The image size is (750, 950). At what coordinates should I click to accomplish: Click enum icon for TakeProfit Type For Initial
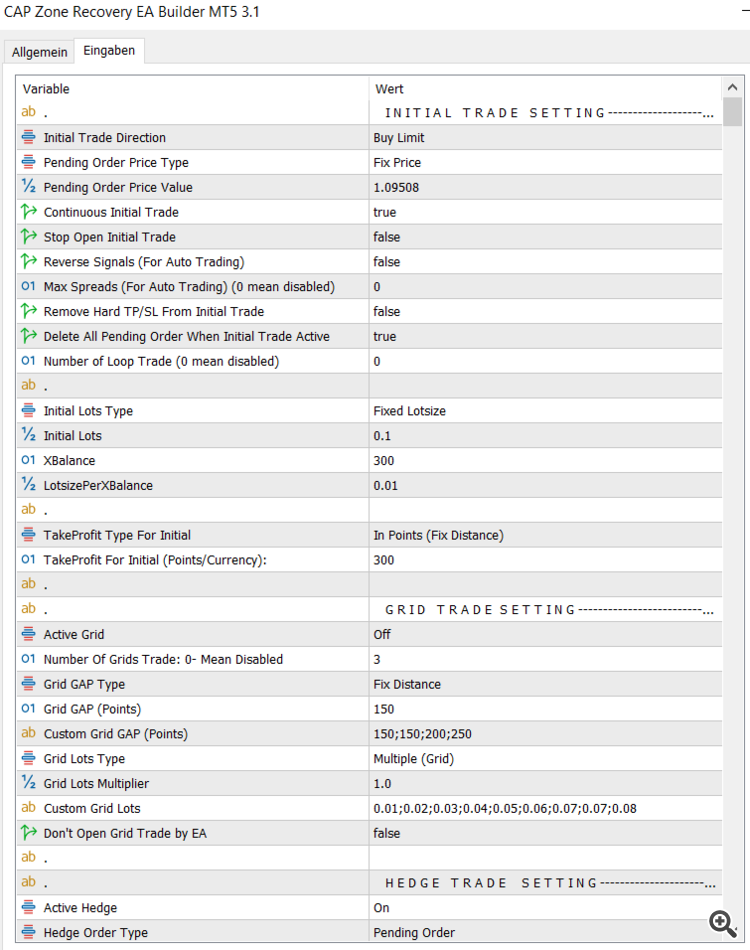pyautogui.click(x=28, y=534)
